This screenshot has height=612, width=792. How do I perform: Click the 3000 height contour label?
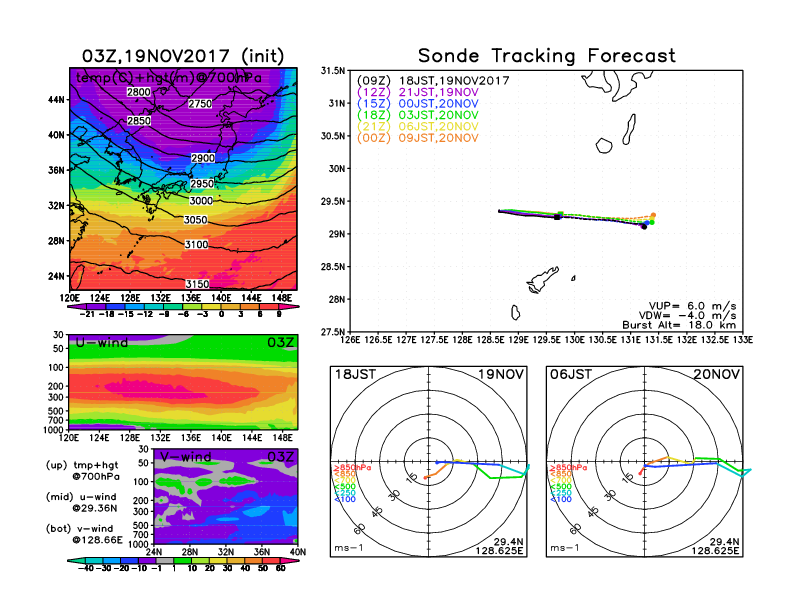pyautogui.click(x=201, y=200)
